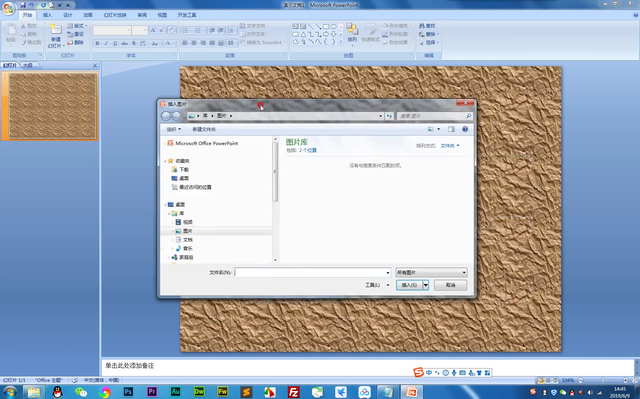The height and width of the screenshot is (399, 640).
Task: Click the forward arrow in the insert picture dialog
Action: coord(176,116)
